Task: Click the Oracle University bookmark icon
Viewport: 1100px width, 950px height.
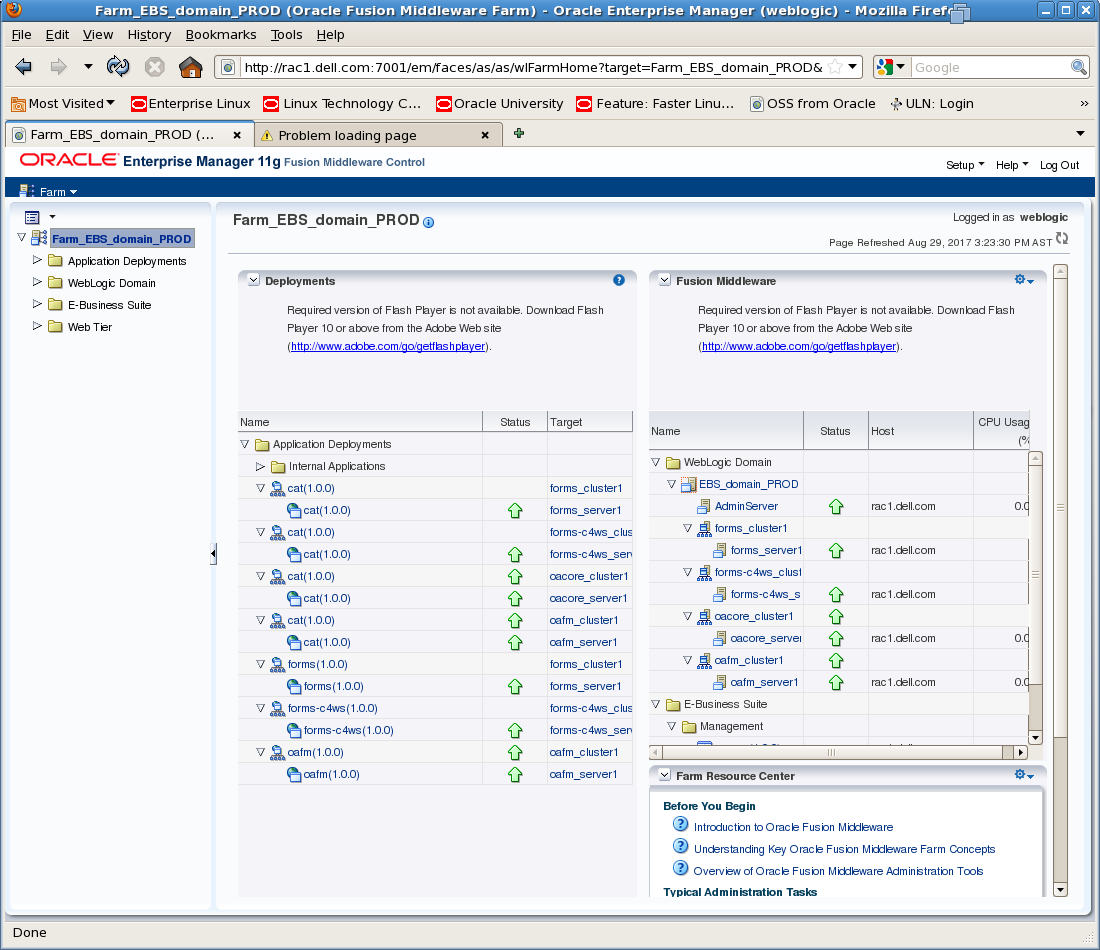Action: [x=443, y=104]
